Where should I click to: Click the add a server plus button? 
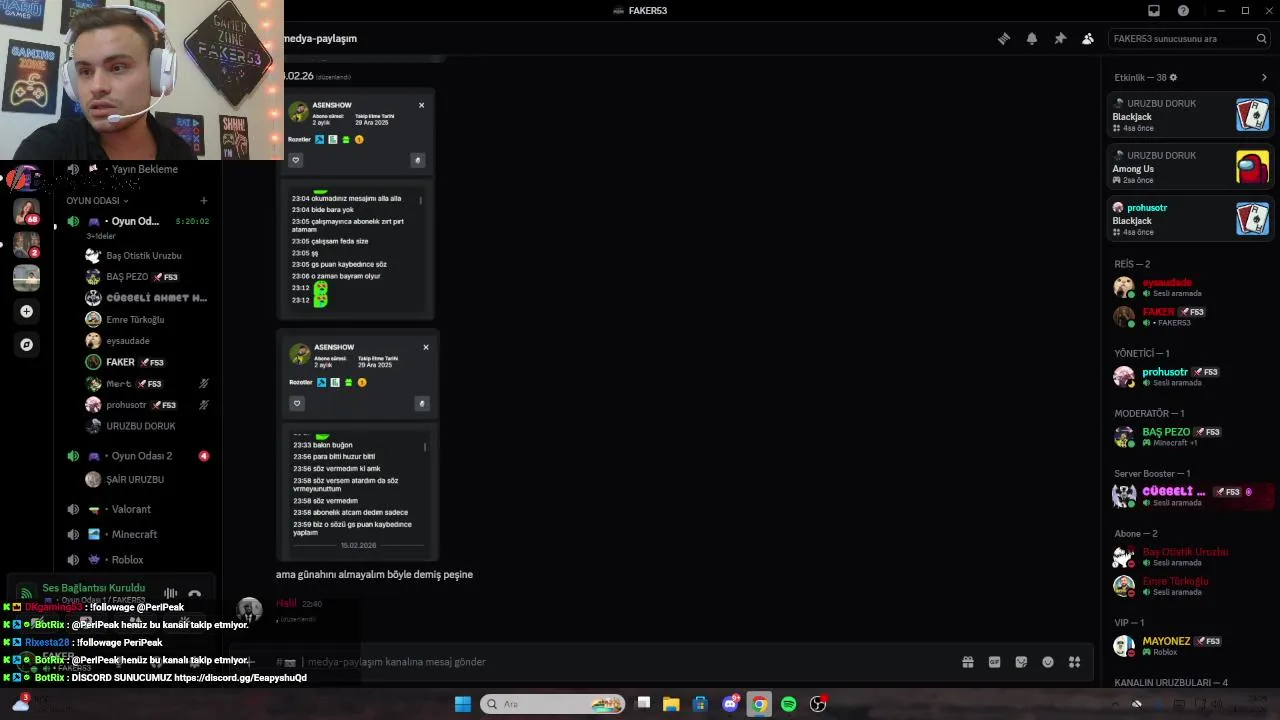26,312
